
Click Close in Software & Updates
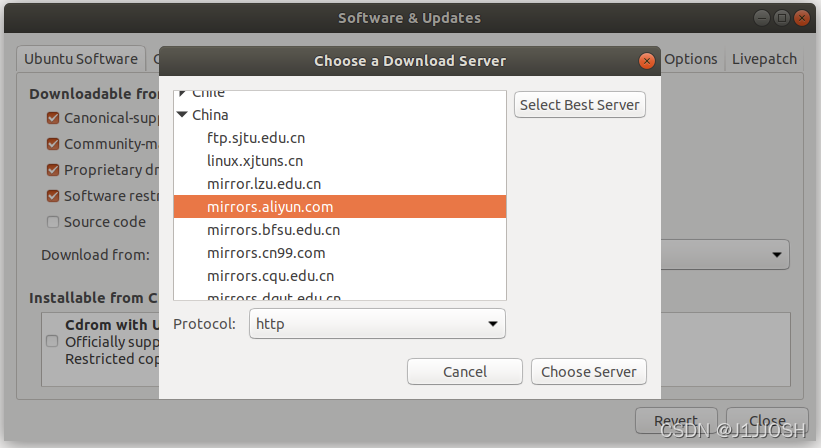pyautogui.click(x=767, y=420)
